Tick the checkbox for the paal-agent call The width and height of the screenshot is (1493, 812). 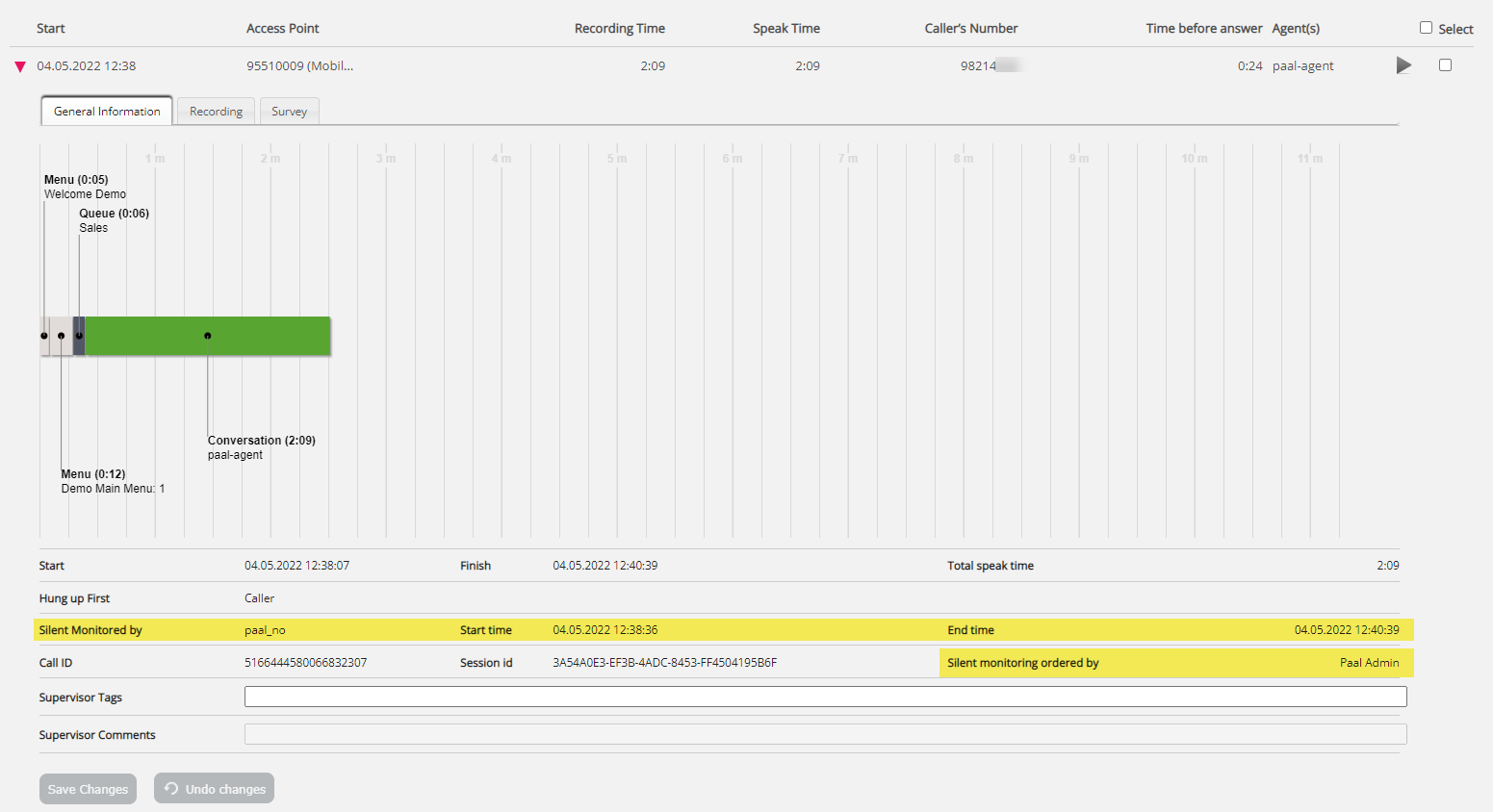pyautogui.click(x=1445, y=65)
